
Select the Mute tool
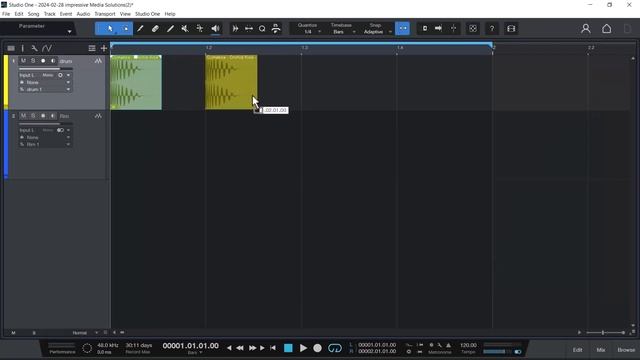185,29
